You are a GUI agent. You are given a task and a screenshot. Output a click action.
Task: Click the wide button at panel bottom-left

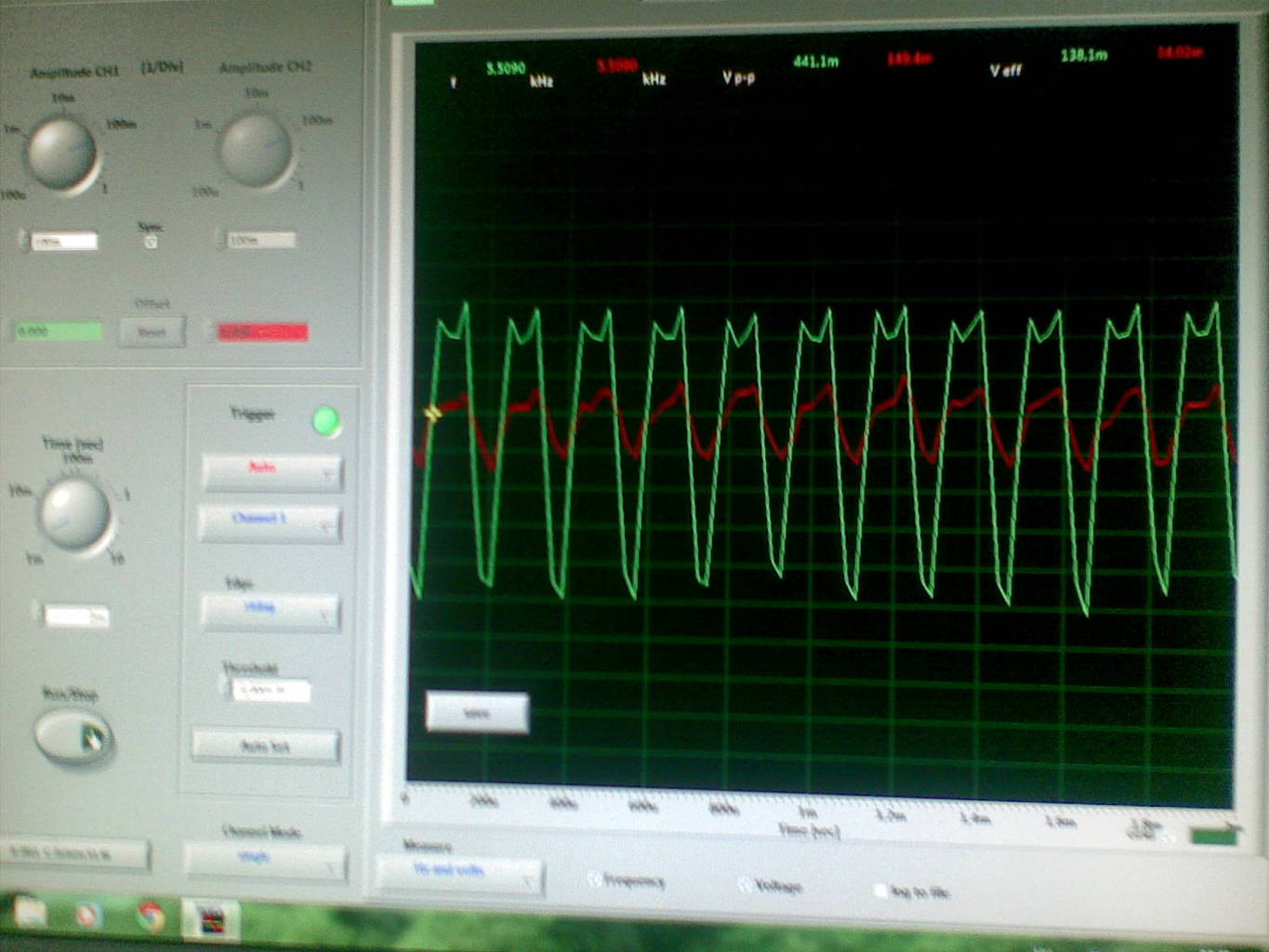coord(74,853)
